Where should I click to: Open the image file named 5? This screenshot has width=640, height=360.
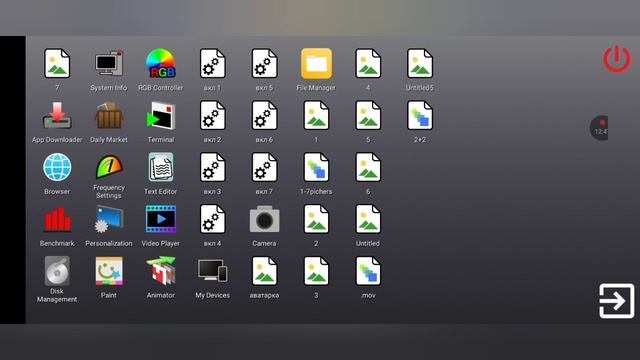(368, 116)
